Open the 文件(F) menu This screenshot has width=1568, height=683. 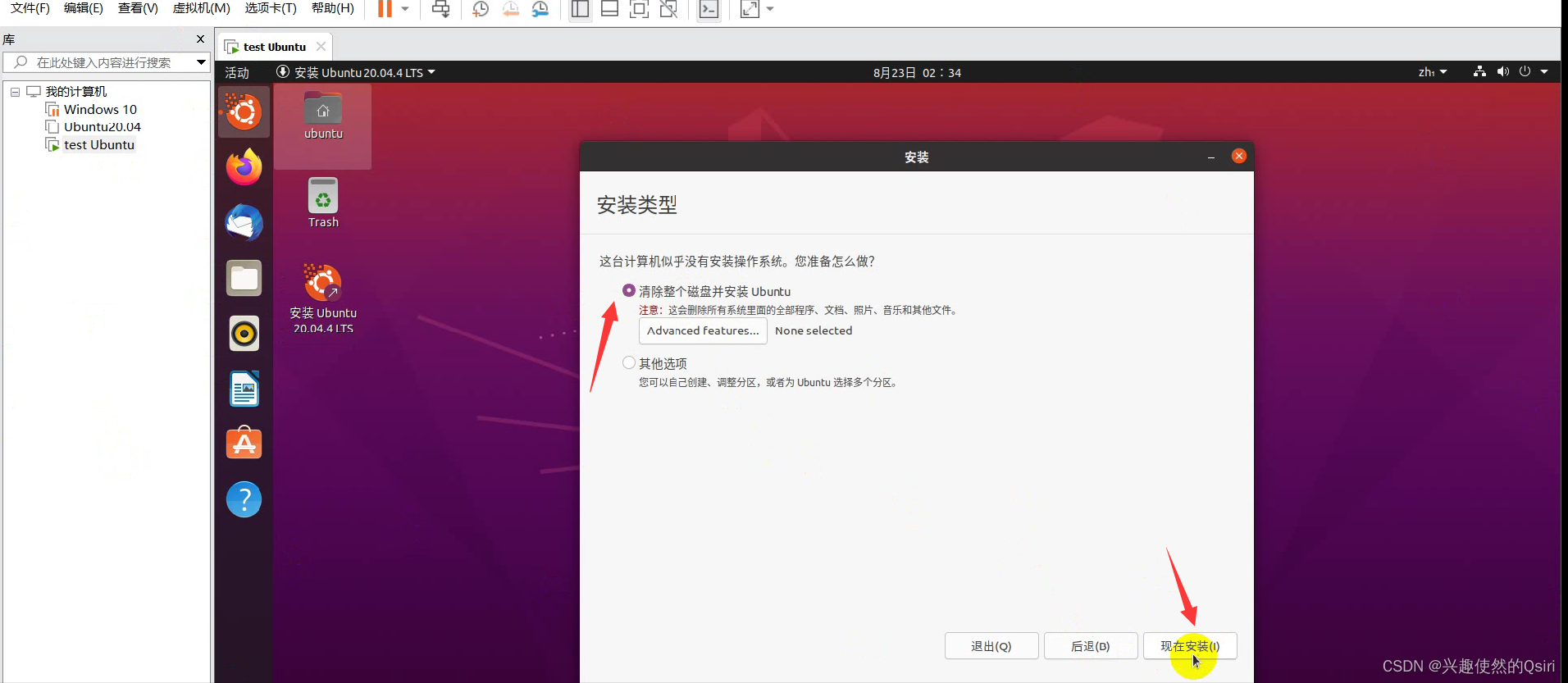[30, 8]
